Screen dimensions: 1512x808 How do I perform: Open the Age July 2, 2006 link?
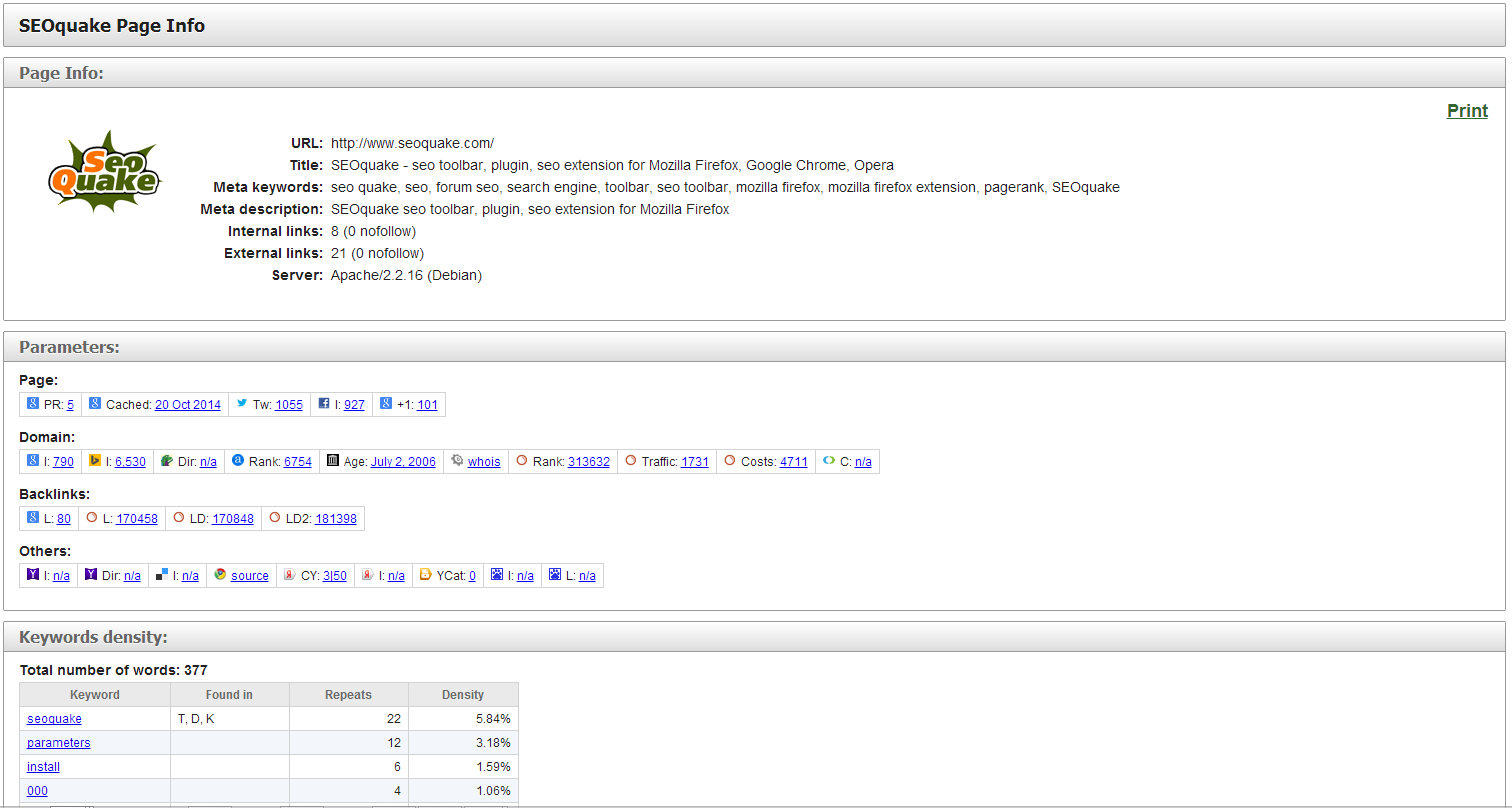(x=403, y=462)
